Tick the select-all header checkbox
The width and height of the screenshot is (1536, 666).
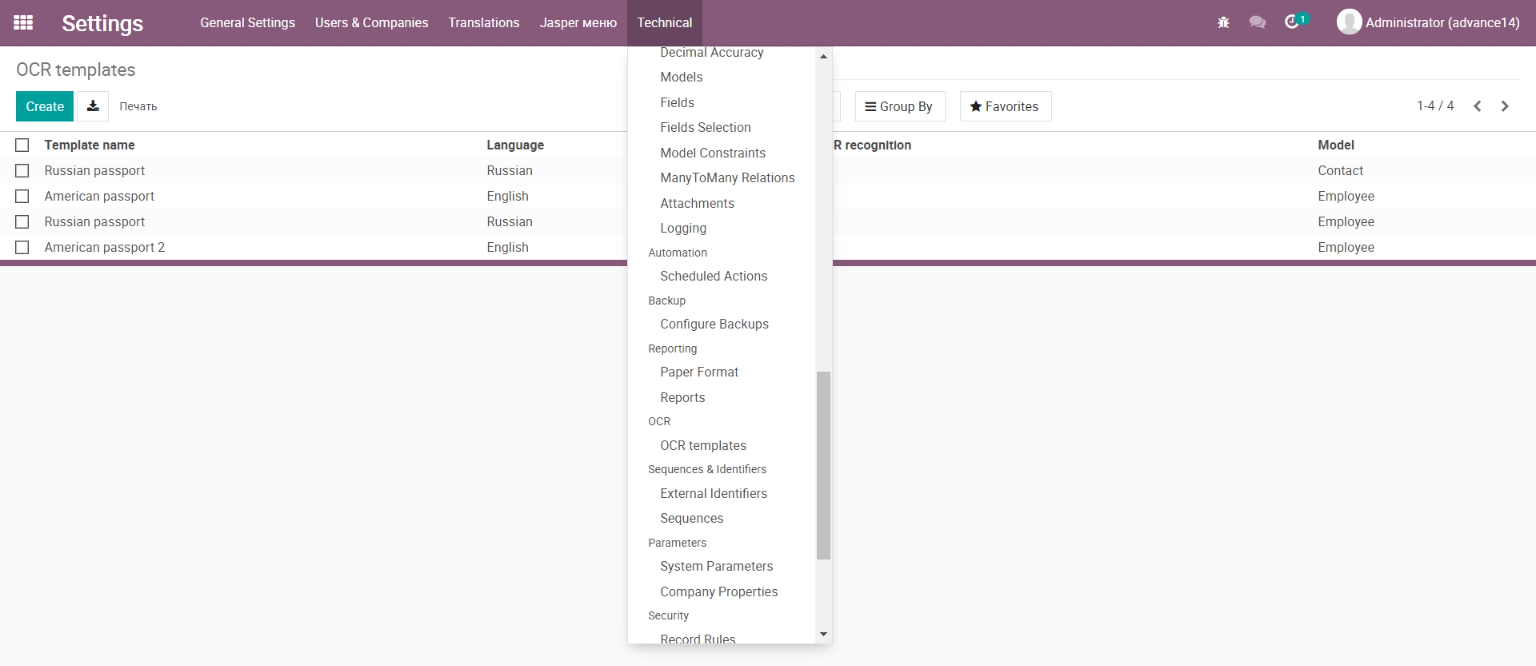pos(22,145)
